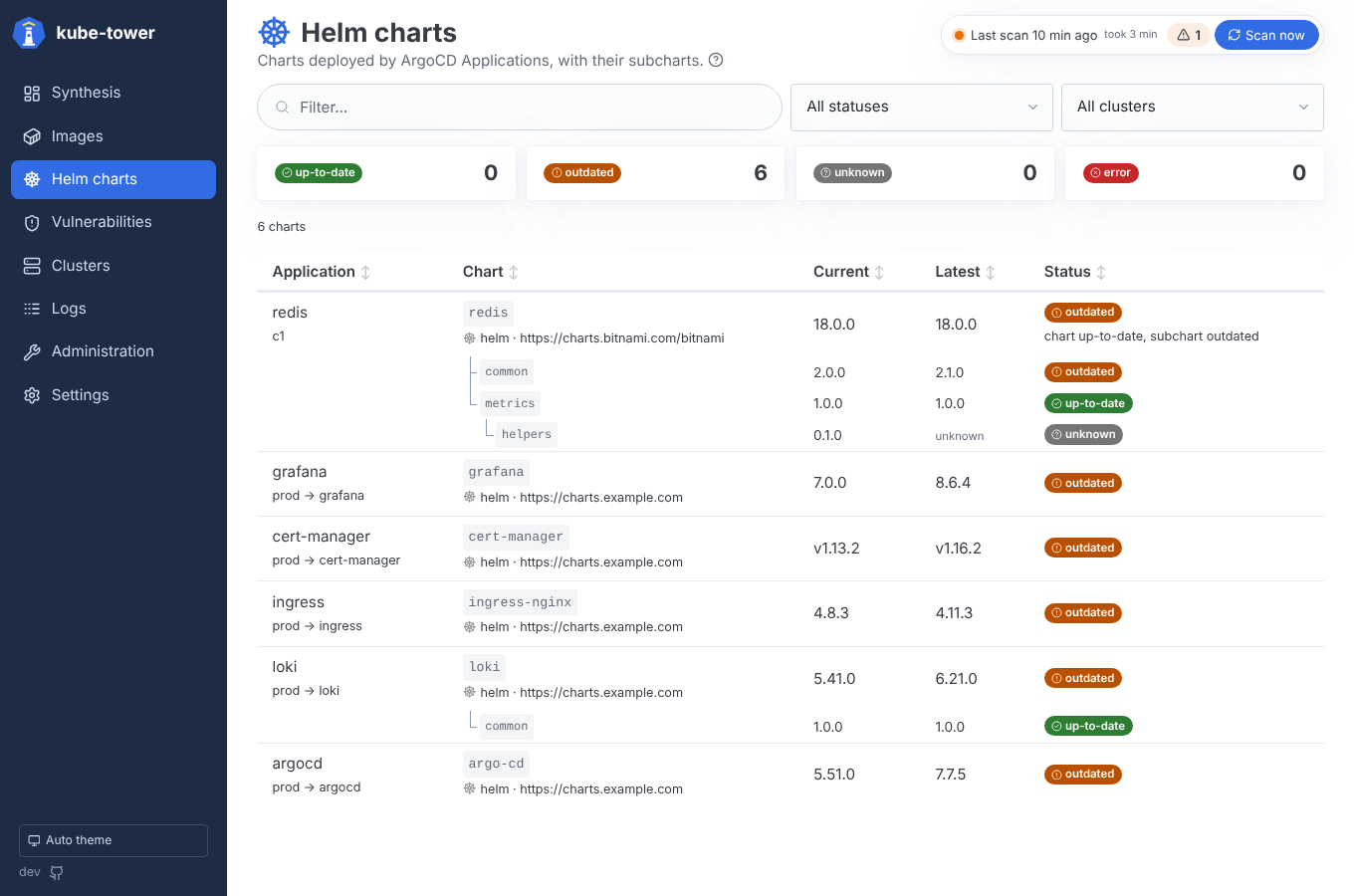Sort by the Latest column

[x=966, y=272]
